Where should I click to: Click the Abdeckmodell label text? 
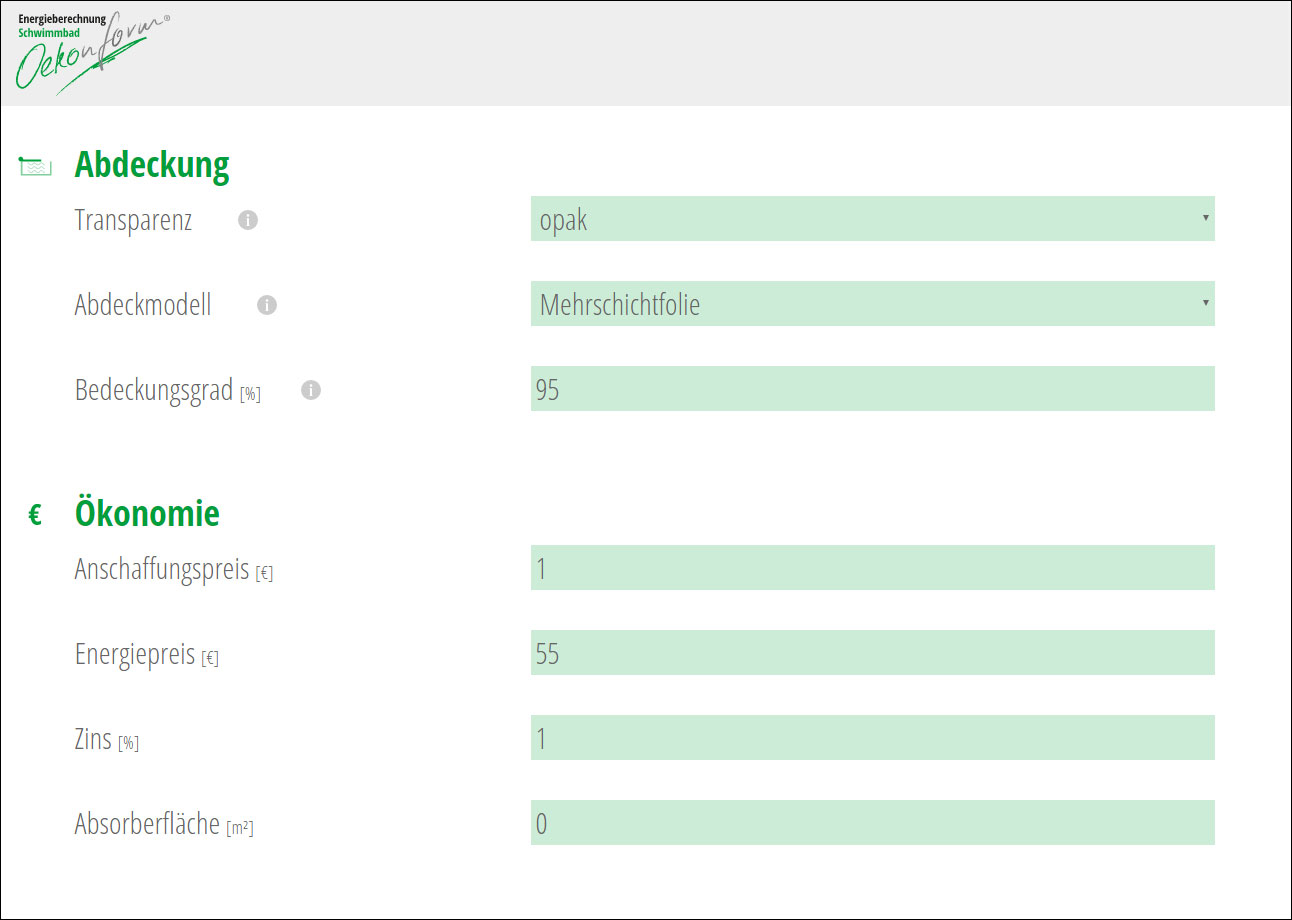(143, 305)
